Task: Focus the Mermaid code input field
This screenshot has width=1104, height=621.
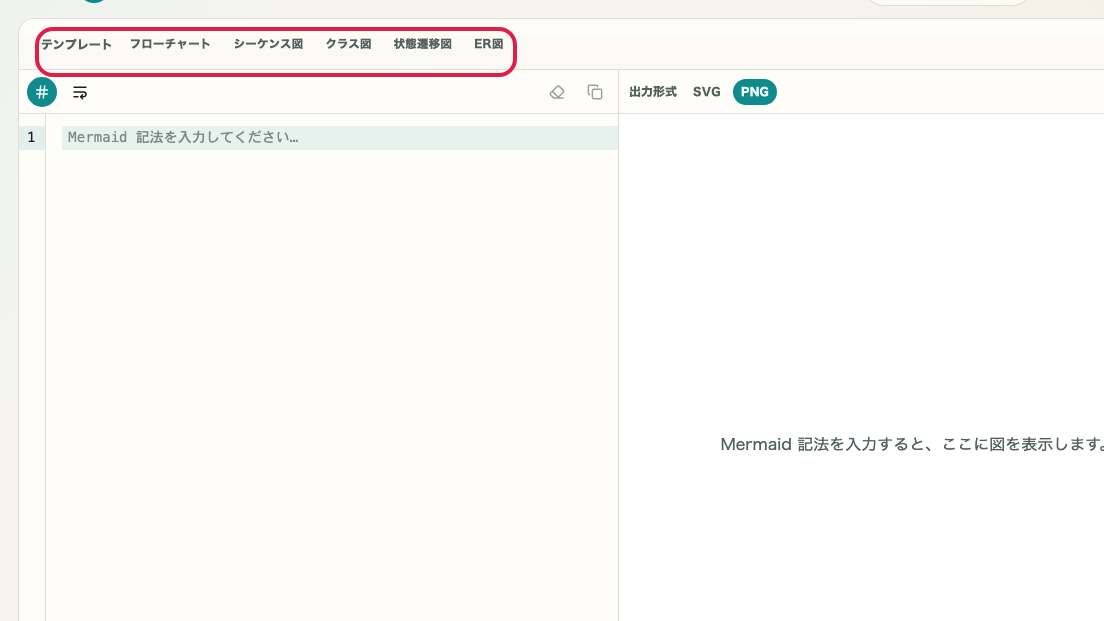Action: (340, 137)
